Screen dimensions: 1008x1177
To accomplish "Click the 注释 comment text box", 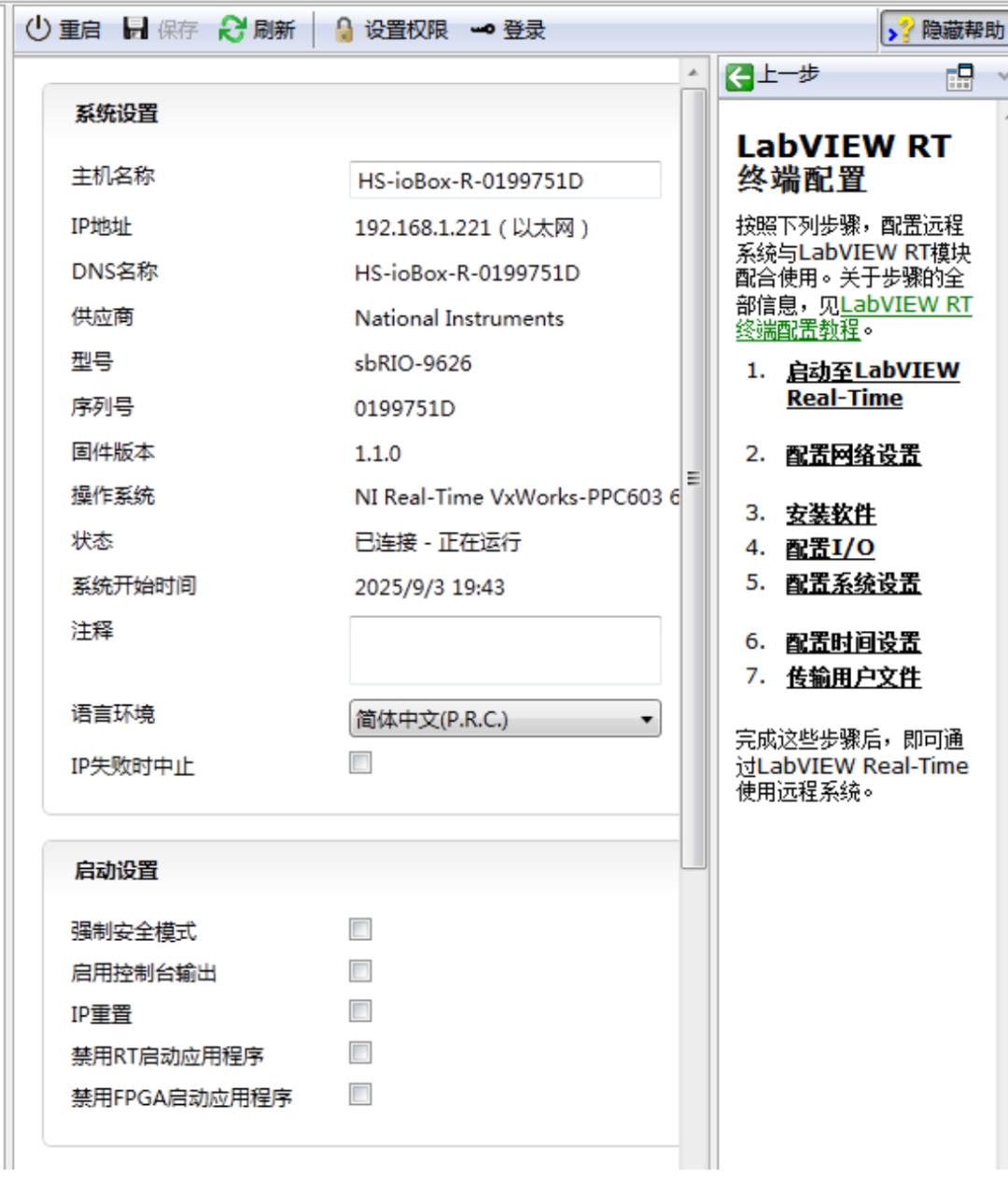I will click(505, 650).
